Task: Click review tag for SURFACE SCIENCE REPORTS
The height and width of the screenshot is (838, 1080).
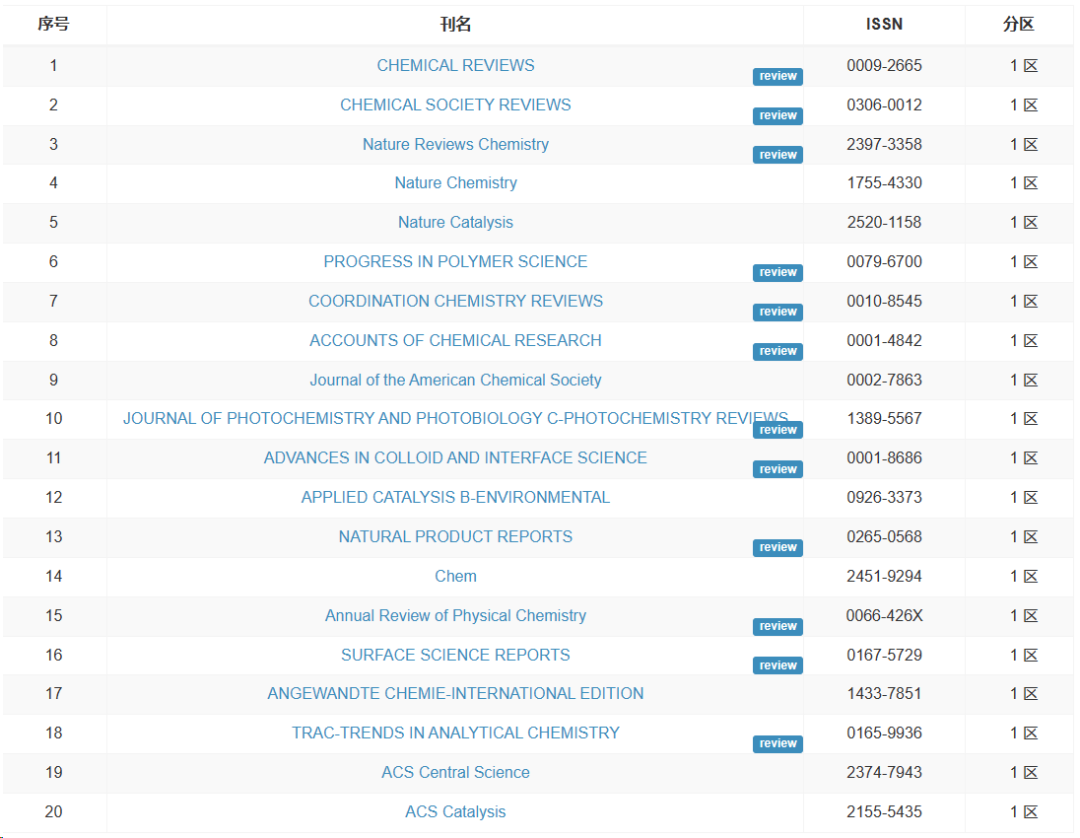Action: pyautogui.click(x=778, y=665)
